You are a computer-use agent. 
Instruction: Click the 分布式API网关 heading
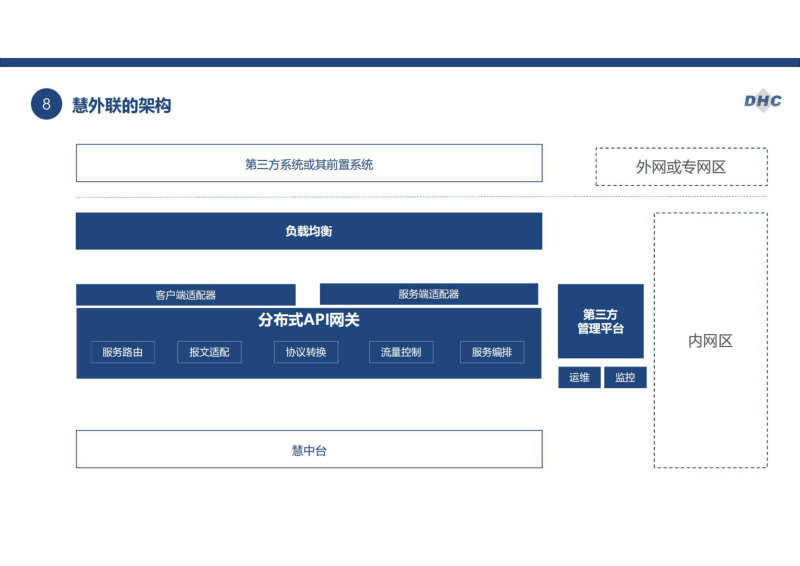point(308,320)
